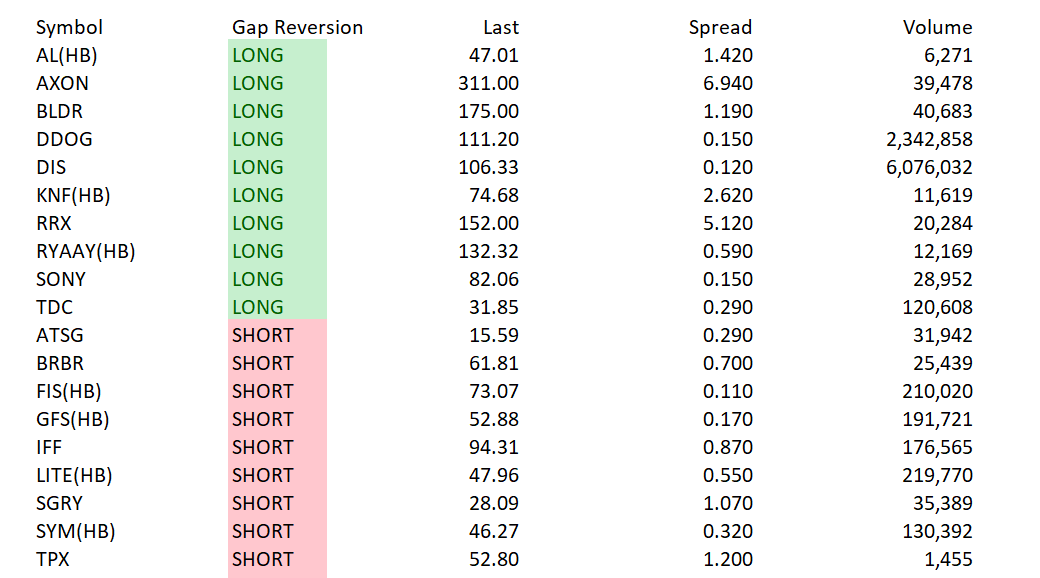Click the green LONG cell for DDOG
Viewport: 1040px width, 578px height.
[x=258, y=139]
